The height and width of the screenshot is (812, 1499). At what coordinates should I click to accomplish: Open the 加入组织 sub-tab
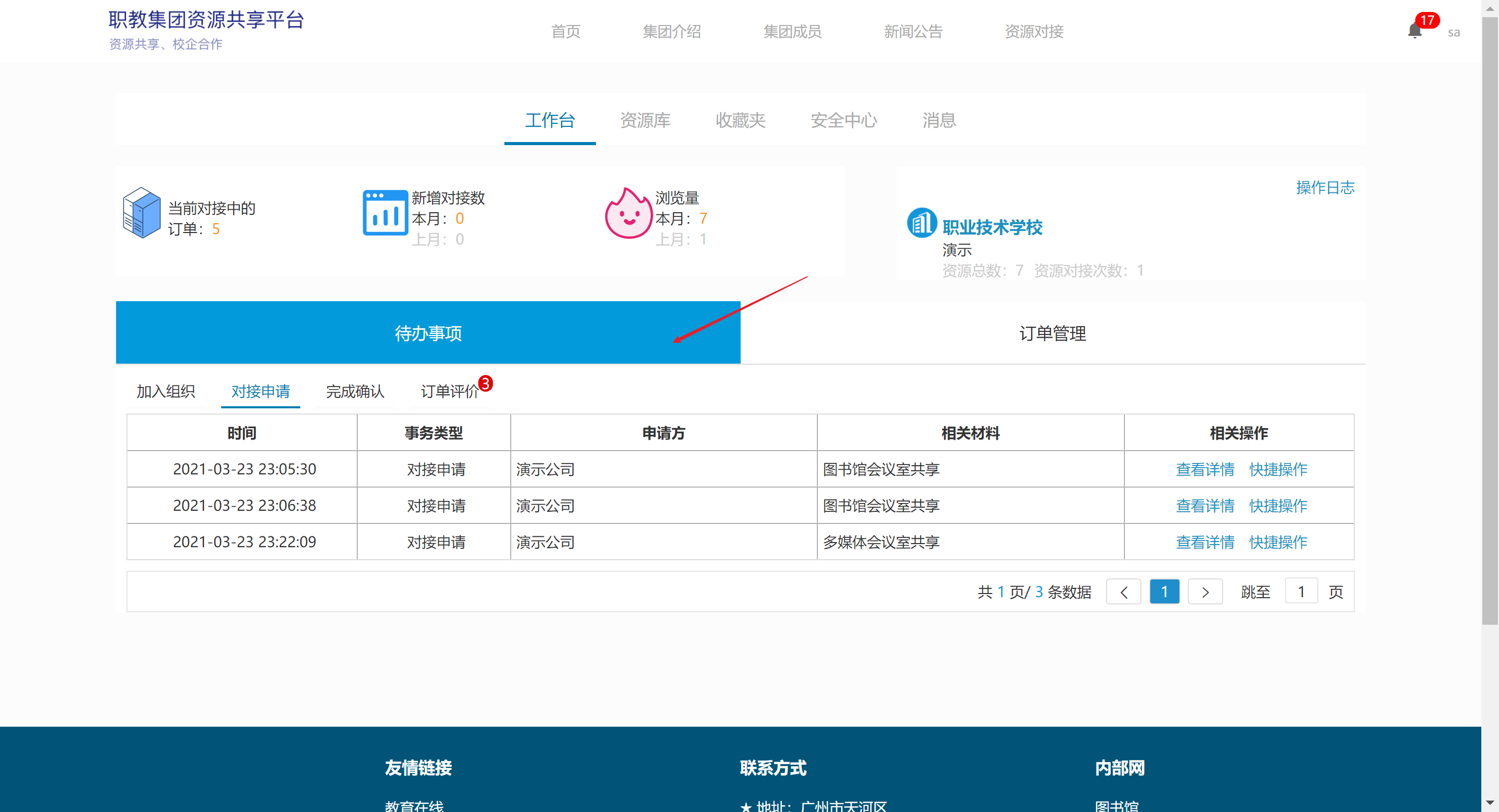(x=166, y=392)
